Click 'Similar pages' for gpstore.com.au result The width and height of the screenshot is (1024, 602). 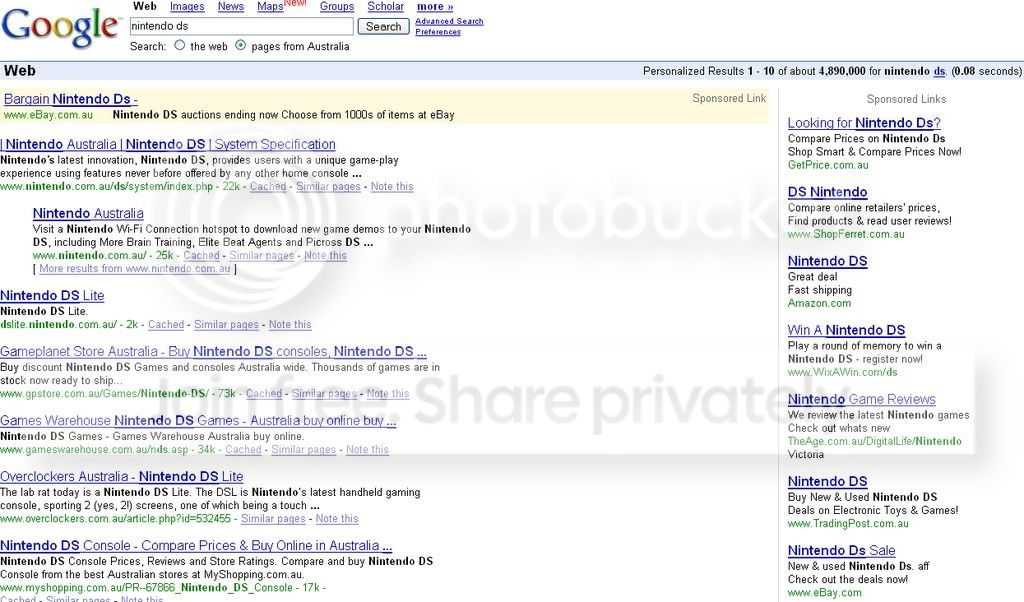tap(324, 394)
